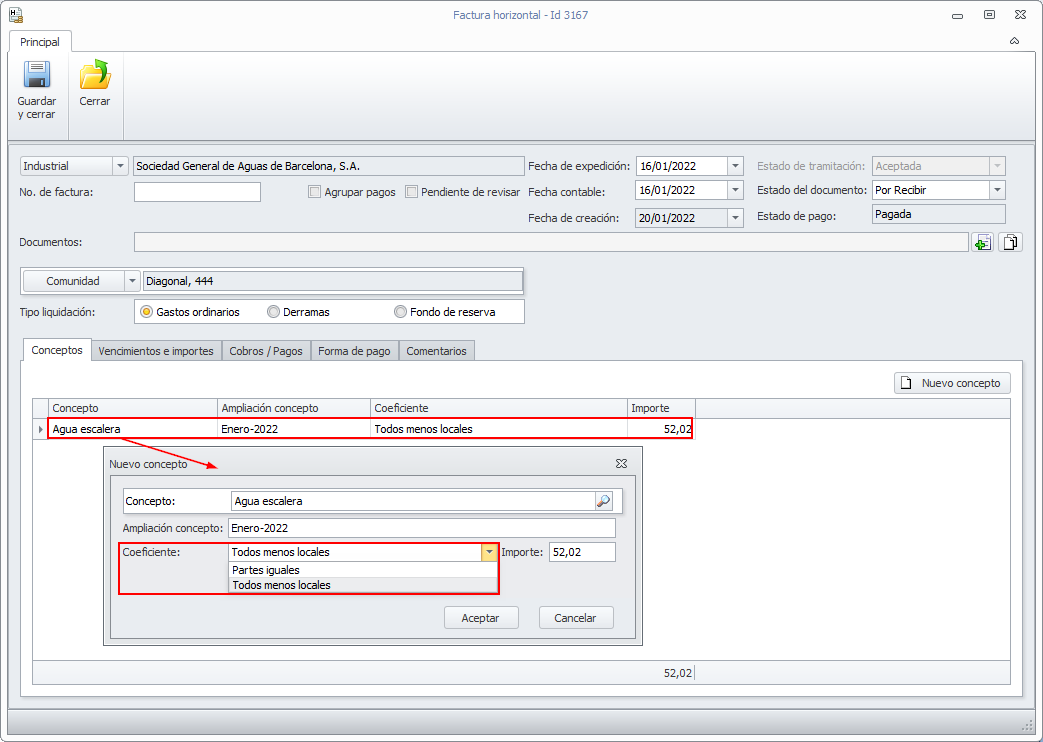Close the Nuevo concepto dialog
1043x742 pixels.
click(621, 464)
